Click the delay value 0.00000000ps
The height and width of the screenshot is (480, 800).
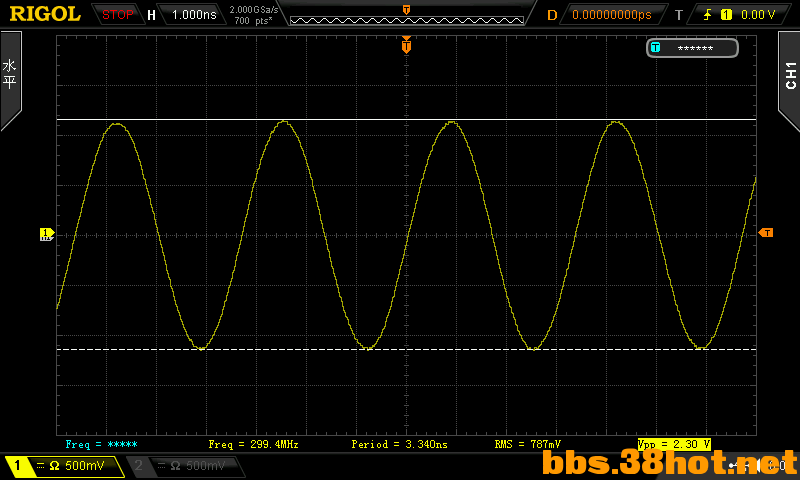tap(612, 15)
